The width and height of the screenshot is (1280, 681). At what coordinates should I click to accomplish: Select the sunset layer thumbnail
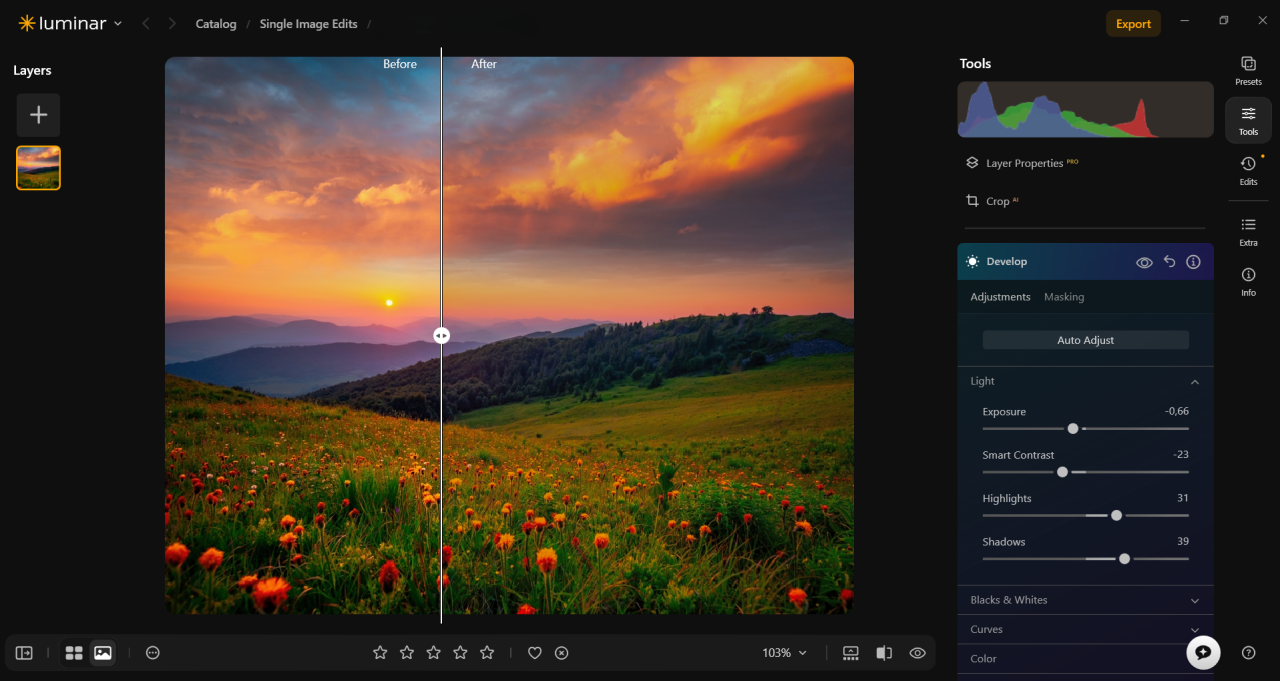(38, 168)
